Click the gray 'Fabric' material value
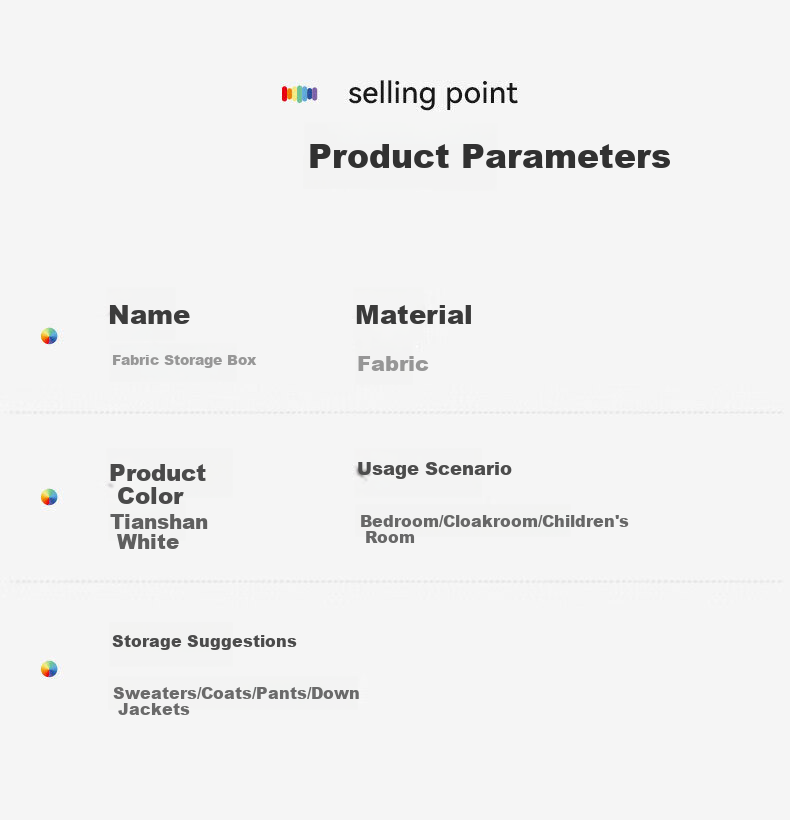Image resolution: width=790 pixels, height=820 pixels. (x=393, y=364)
